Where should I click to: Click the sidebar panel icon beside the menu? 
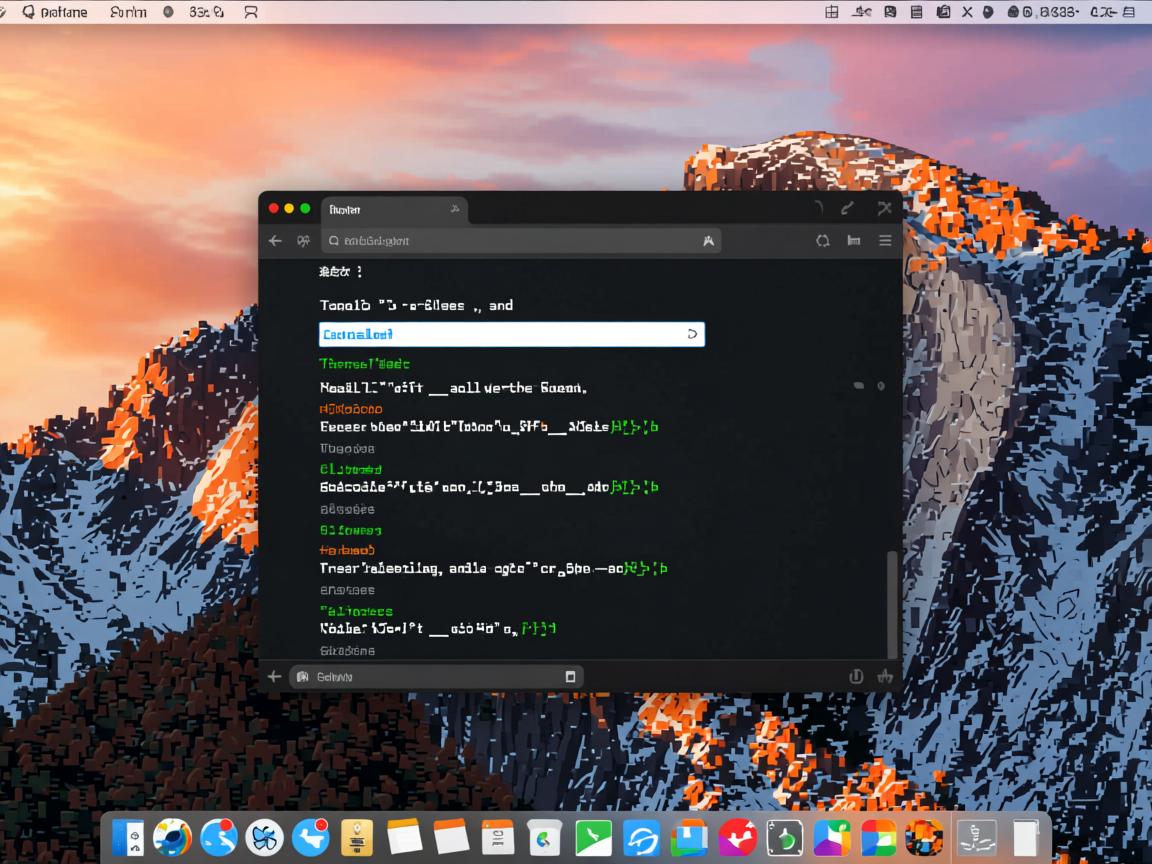pyautogui.click(x=854, y=241)
